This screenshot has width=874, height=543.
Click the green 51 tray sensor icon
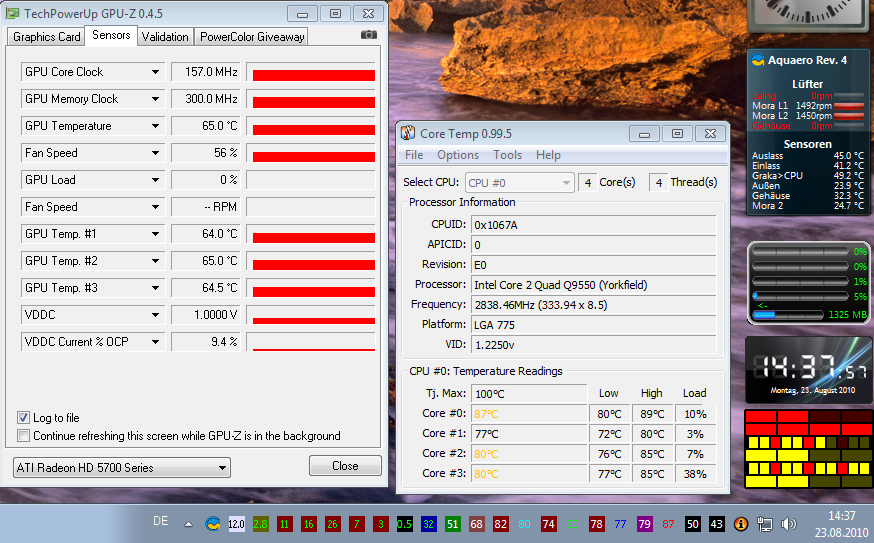tap(452, 524)
